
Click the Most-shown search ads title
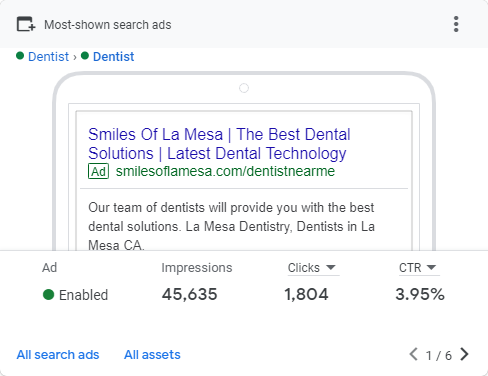108,25
